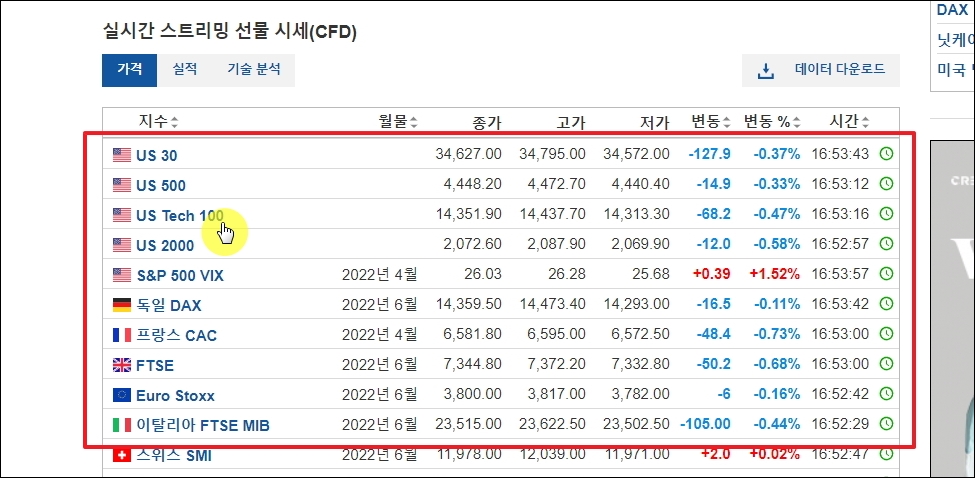Click the advertisement banner on the right
This screenshot has width=975, height=478.
952,309
